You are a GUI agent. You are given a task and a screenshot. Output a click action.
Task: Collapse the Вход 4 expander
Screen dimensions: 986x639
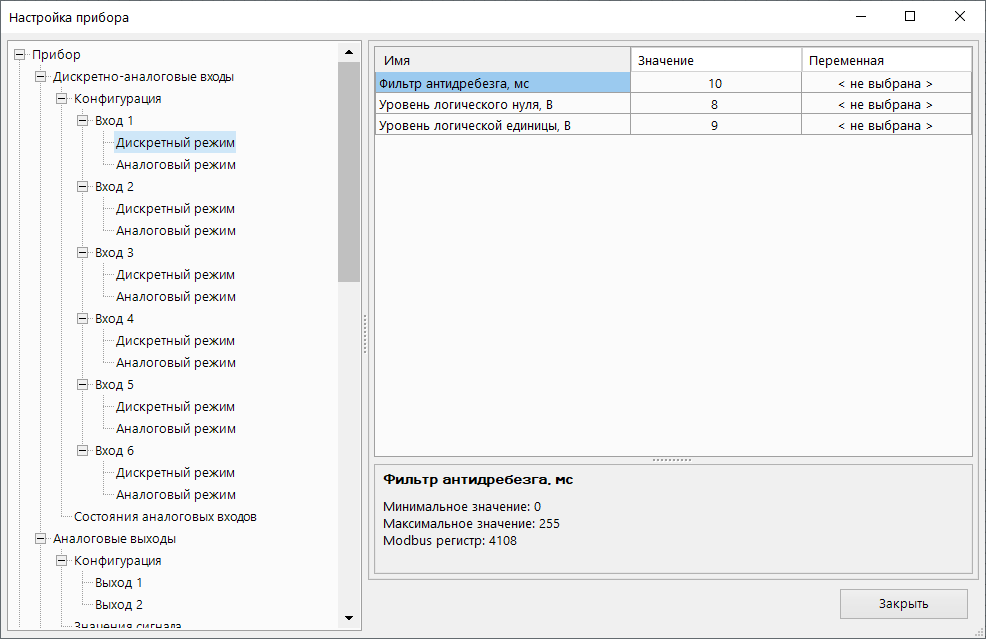pos(83,319)
